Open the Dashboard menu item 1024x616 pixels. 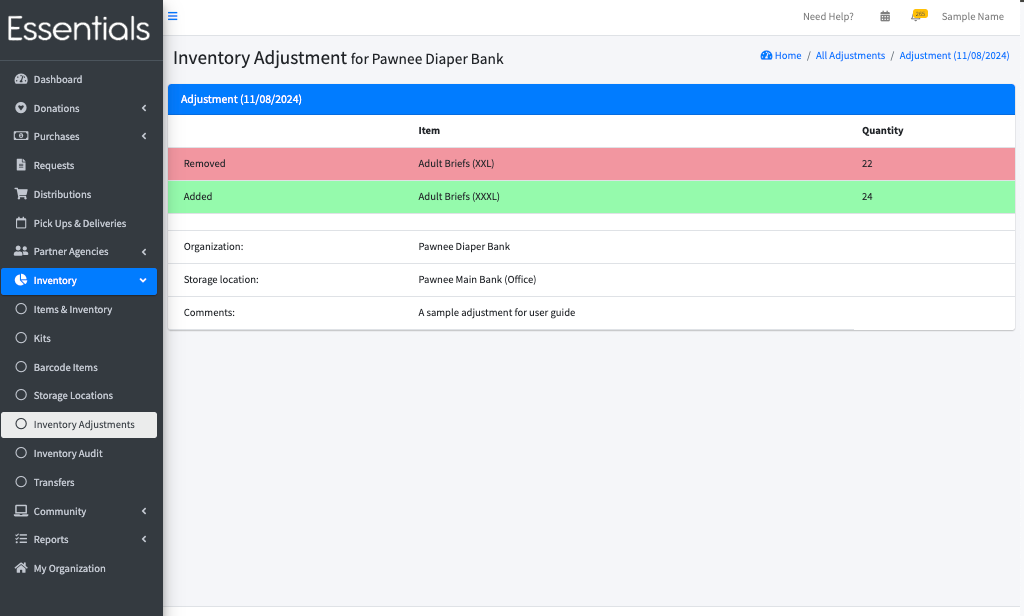click(79, 79)
